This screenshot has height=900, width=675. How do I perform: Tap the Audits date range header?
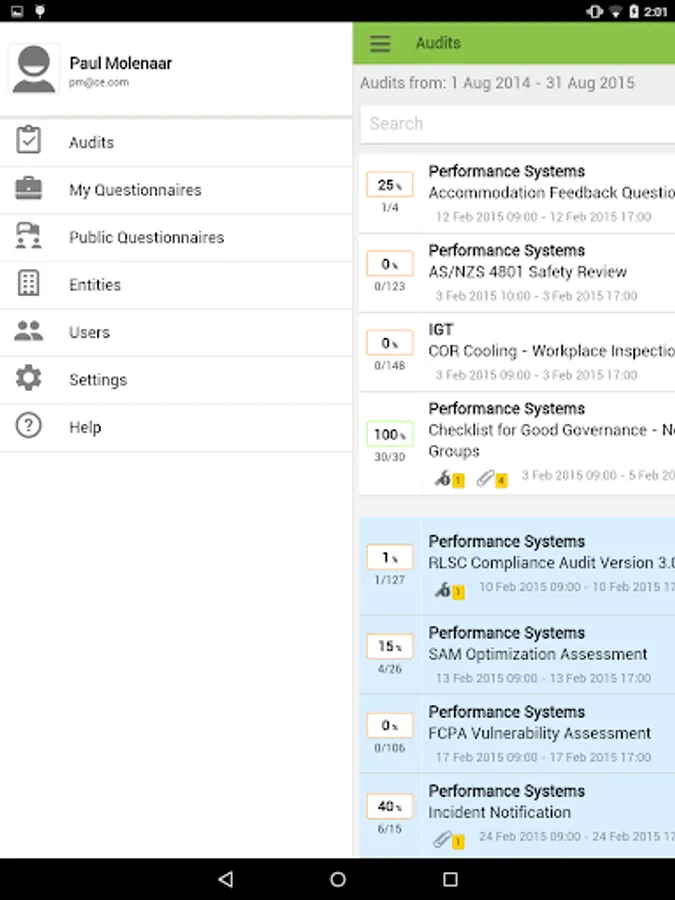coord(498,83)
